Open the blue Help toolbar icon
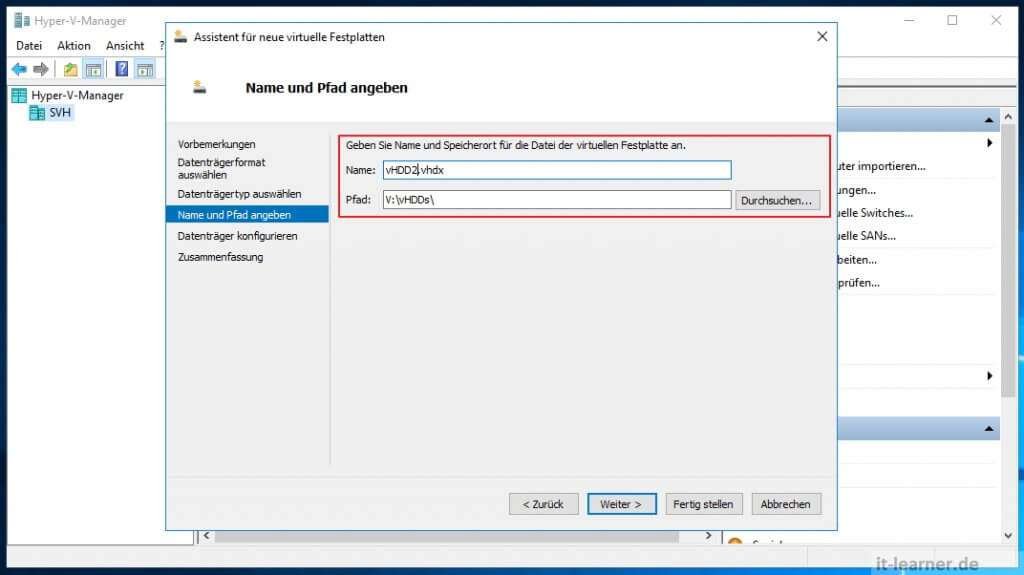Image resolution: width=1024 pixels, height=575 pixels. (121, 69)
